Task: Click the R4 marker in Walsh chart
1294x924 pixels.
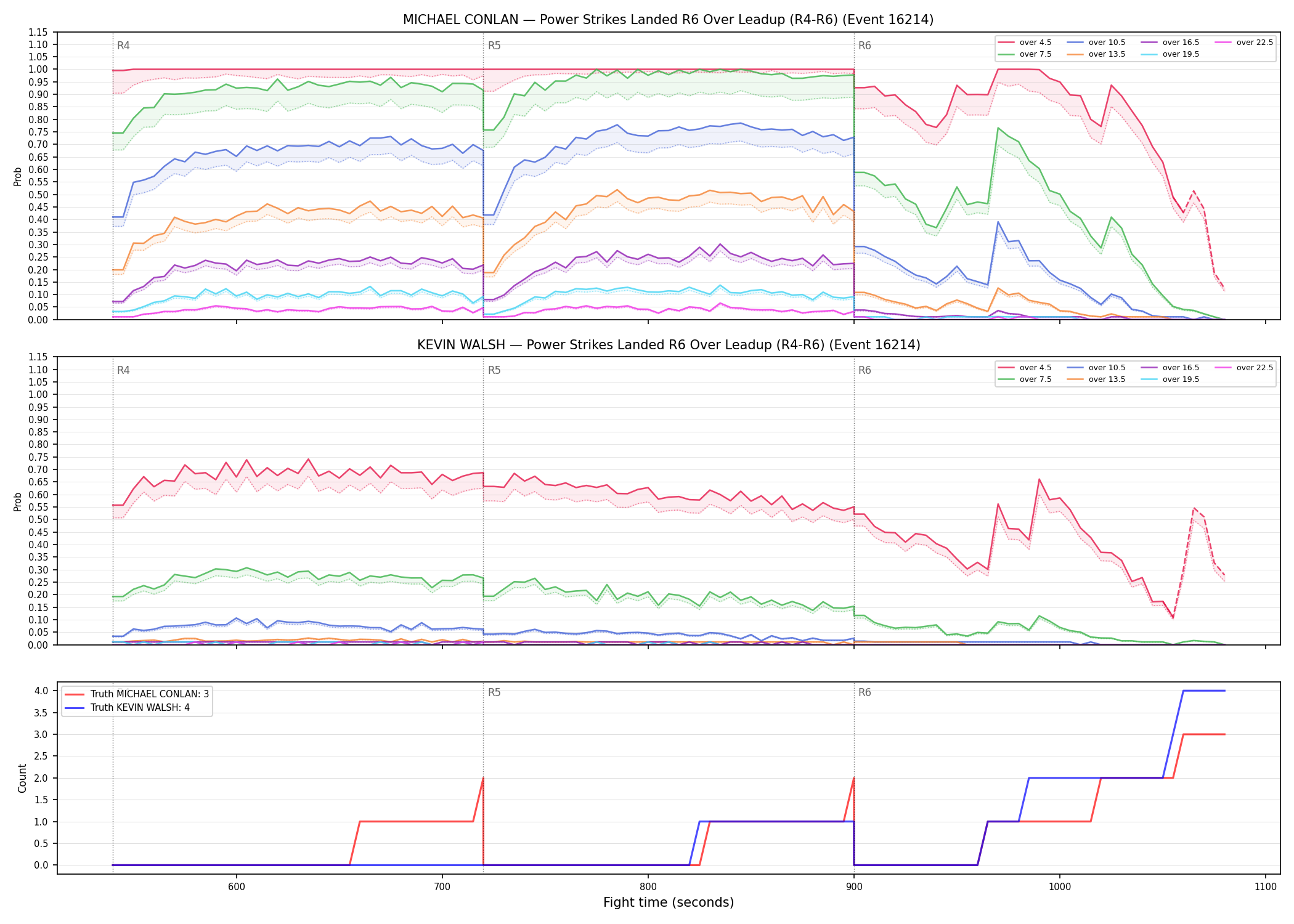Action: pyautogui.click(x=123, y=370)
